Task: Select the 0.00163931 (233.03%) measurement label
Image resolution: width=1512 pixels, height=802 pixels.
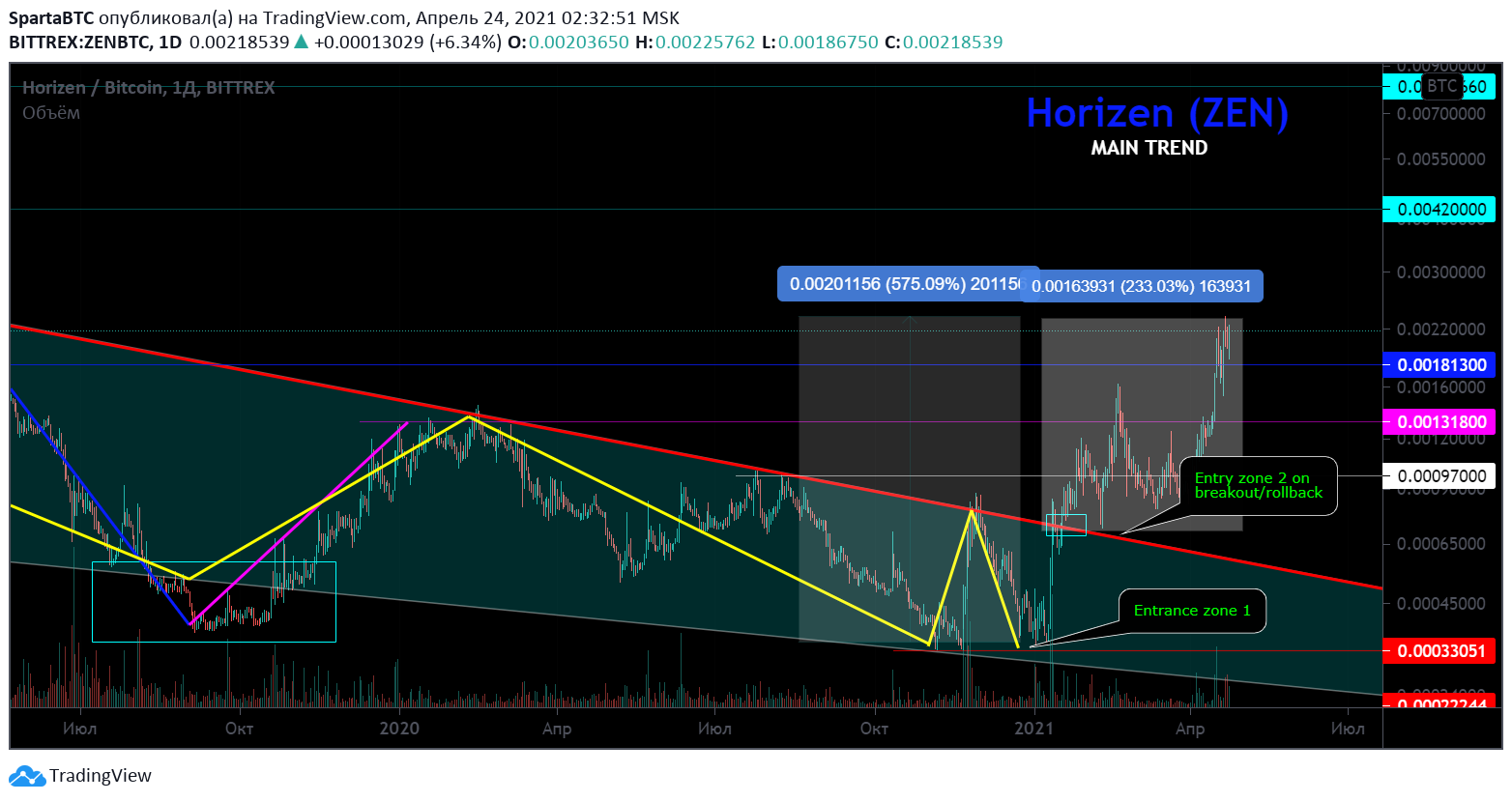Action: tap(1142, 286)
